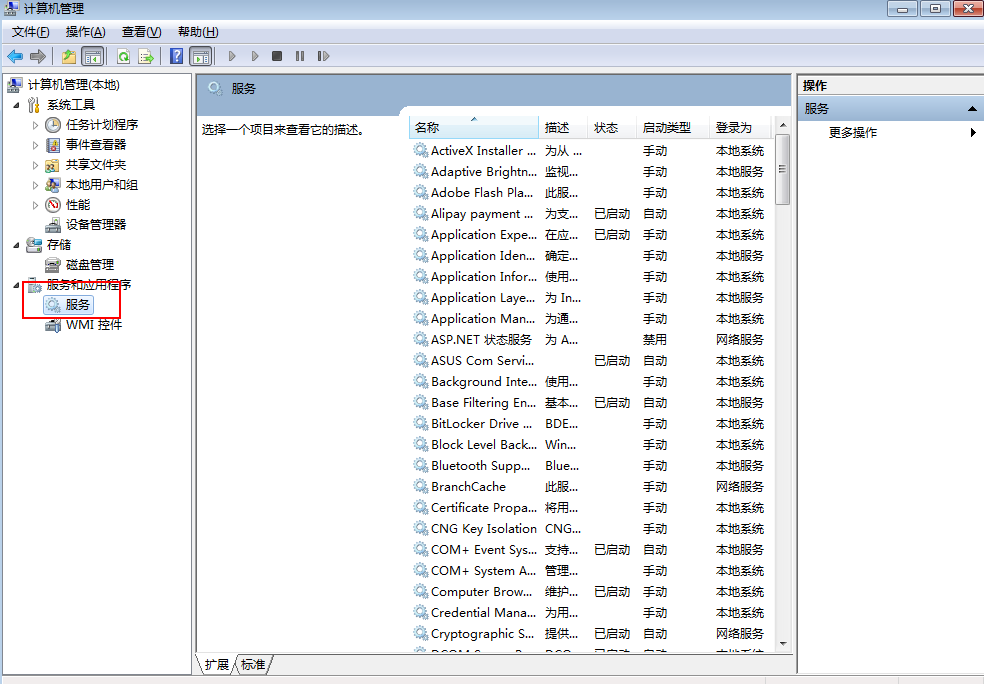Click the Up one level folder icon
Screen dimensions: 984x684
click(x=69, y=56)
